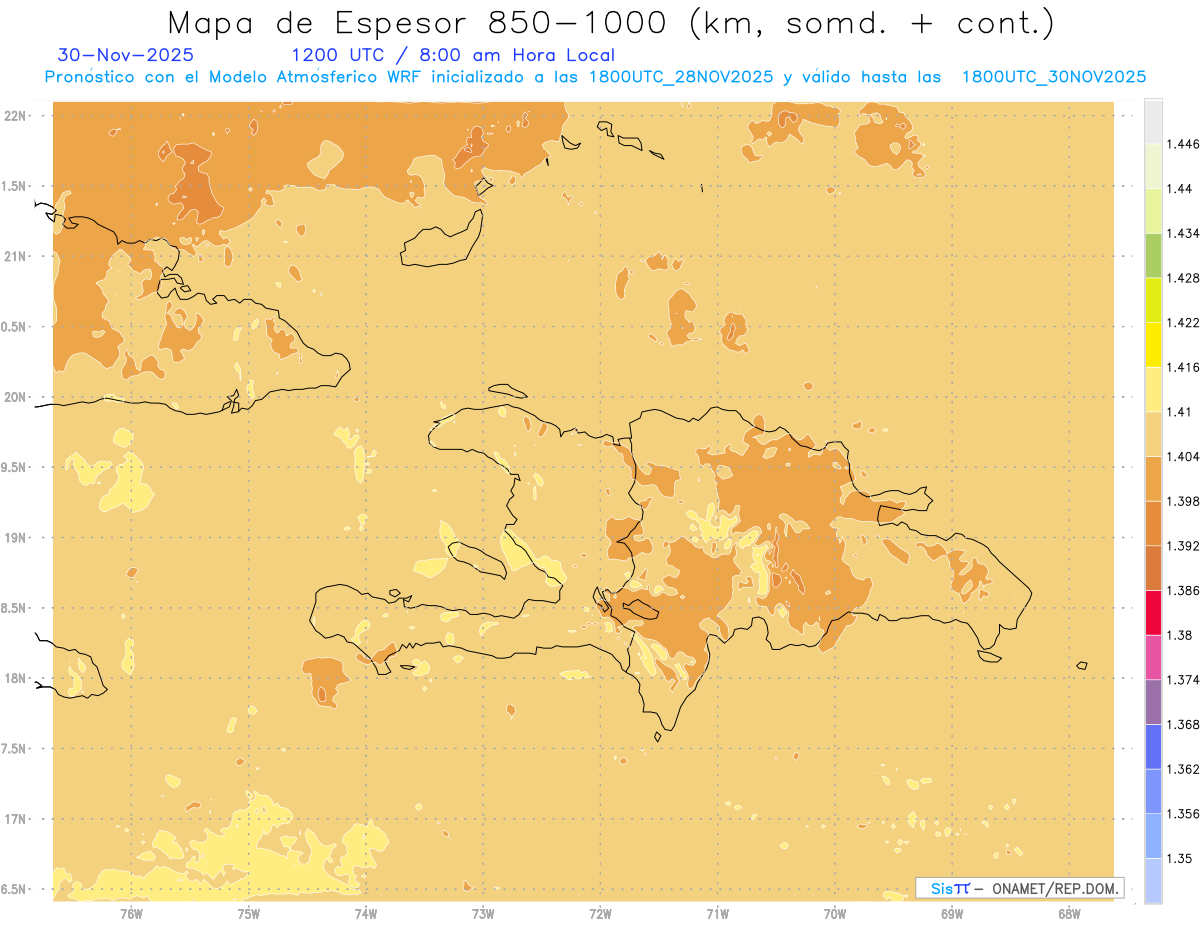
Task: Select the date label '30-Nov-2025'
Action: coord(125,56)
